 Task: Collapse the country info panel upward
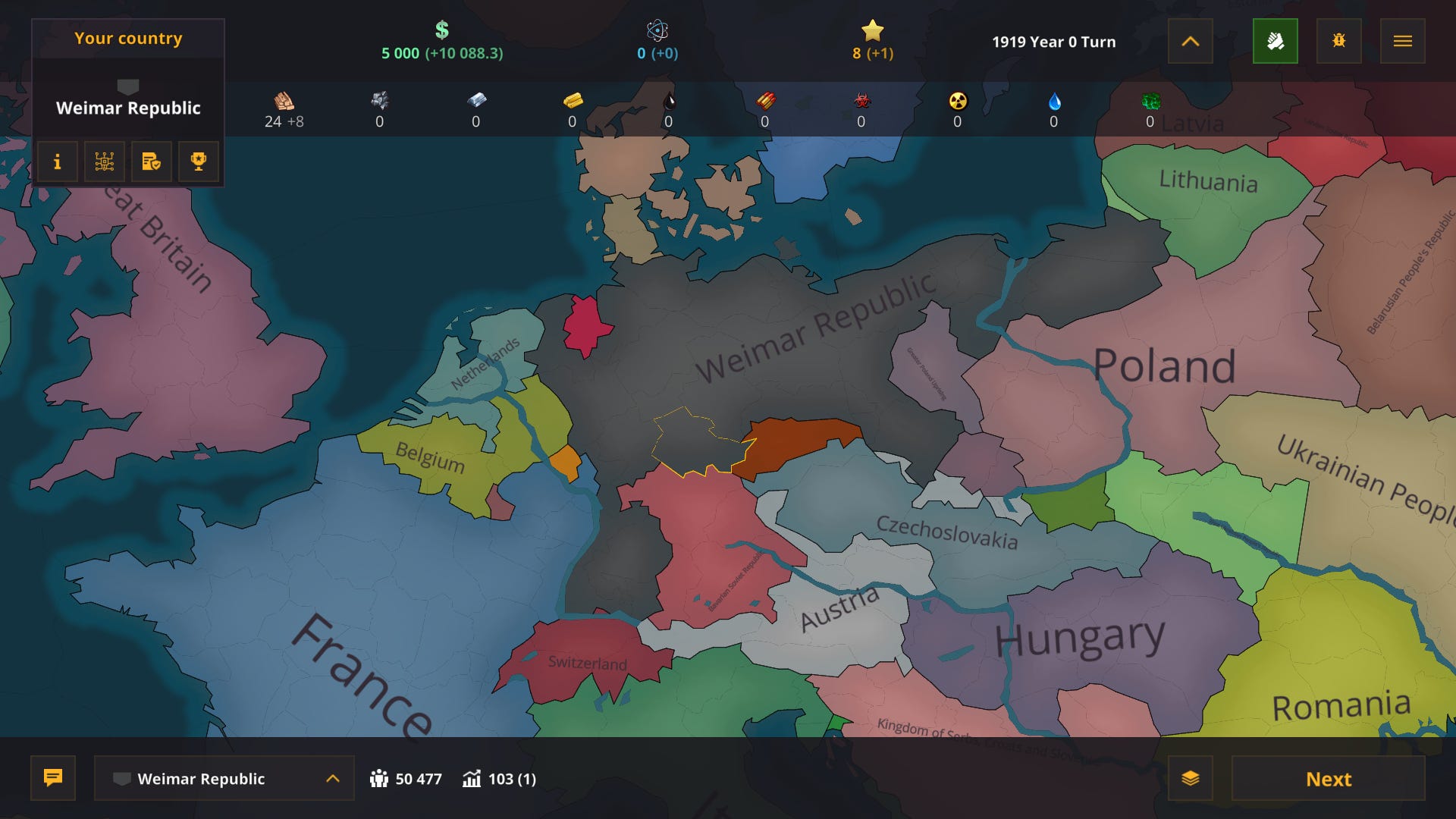click(x=1193, y=40)
